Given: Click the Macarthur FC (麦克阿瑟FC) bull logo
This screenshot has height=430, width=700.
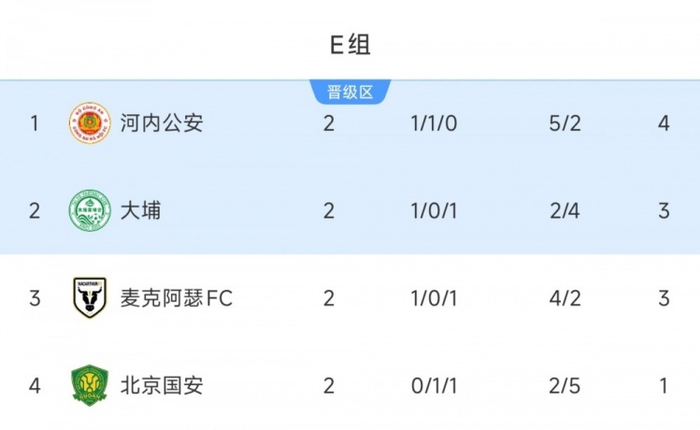Looking at the screenshot, I should point(90,298).
